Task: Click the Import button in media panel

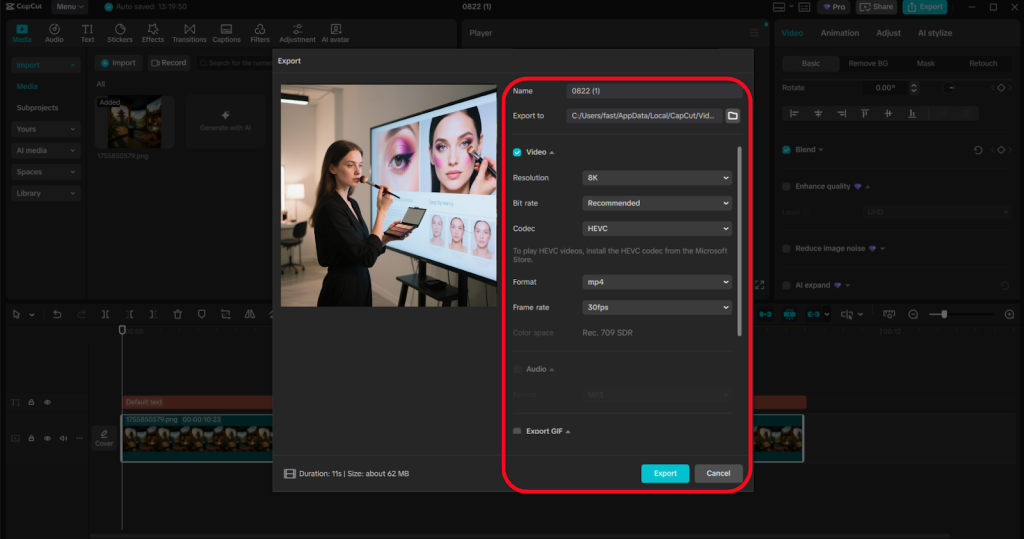Action: click(x=118, y=63)
